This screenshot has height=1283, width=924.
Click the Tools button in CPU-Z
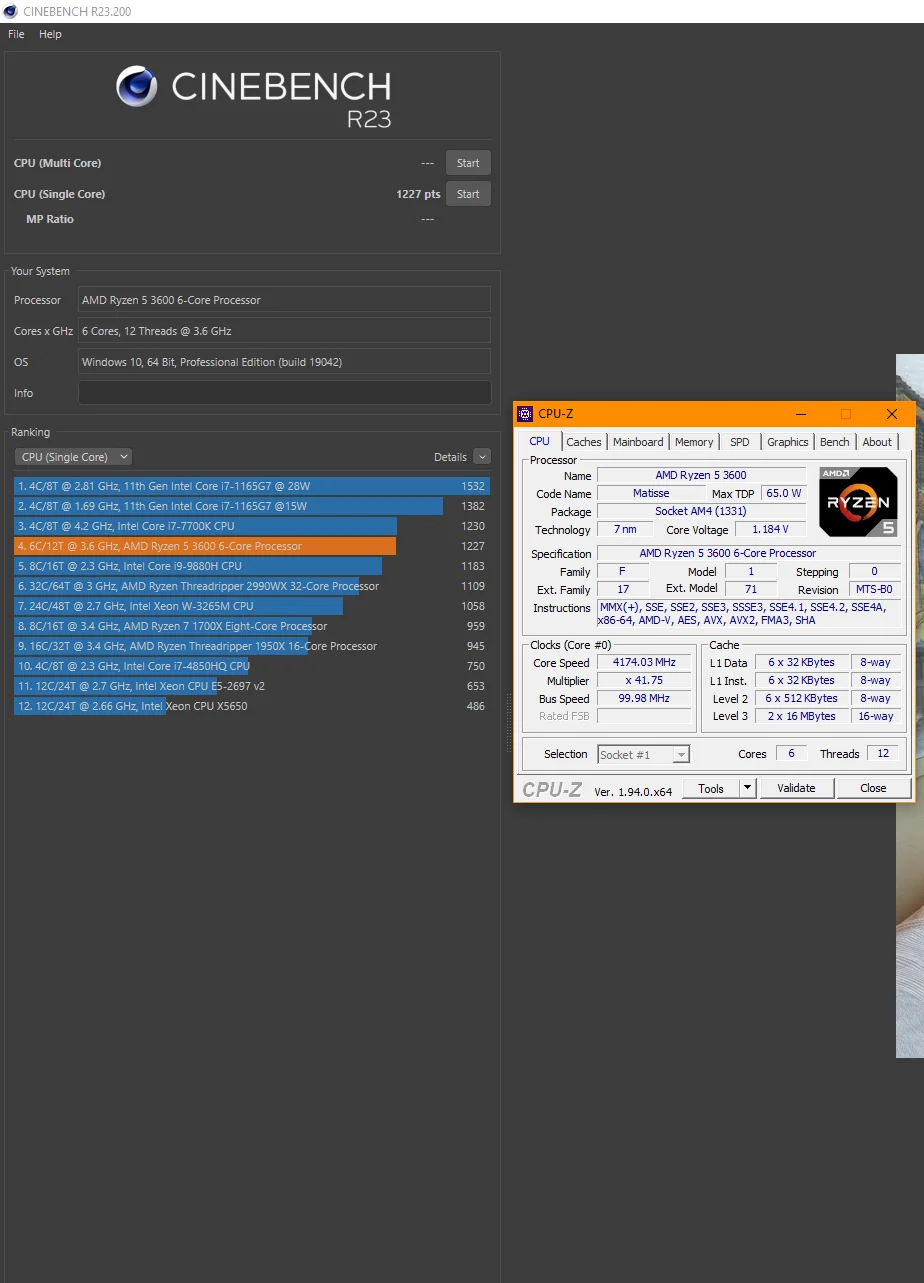711,788
